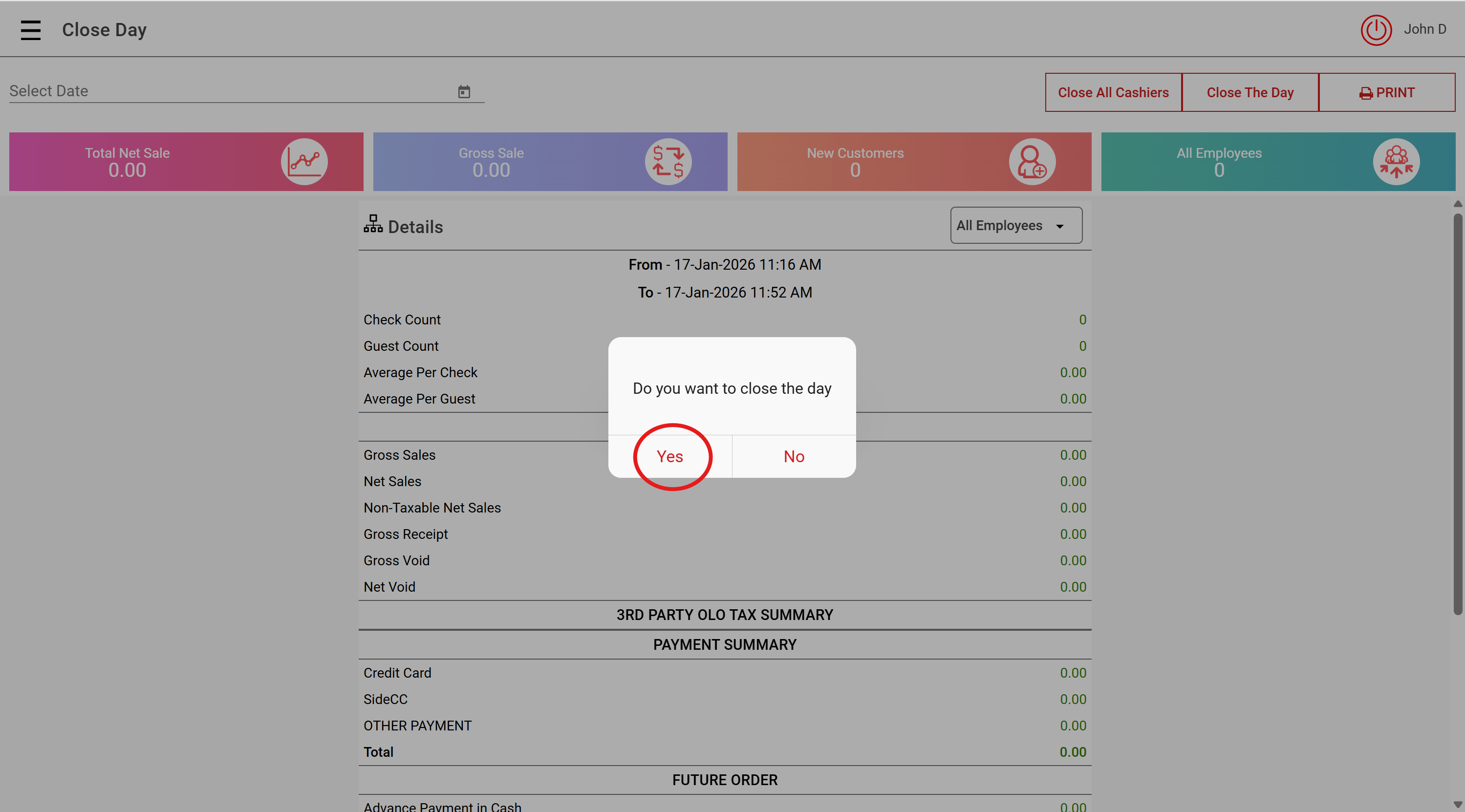Screen dimensions: 1465x812
Task: Click the Details hierarchy icon
Action: click(x=373, y=224)
